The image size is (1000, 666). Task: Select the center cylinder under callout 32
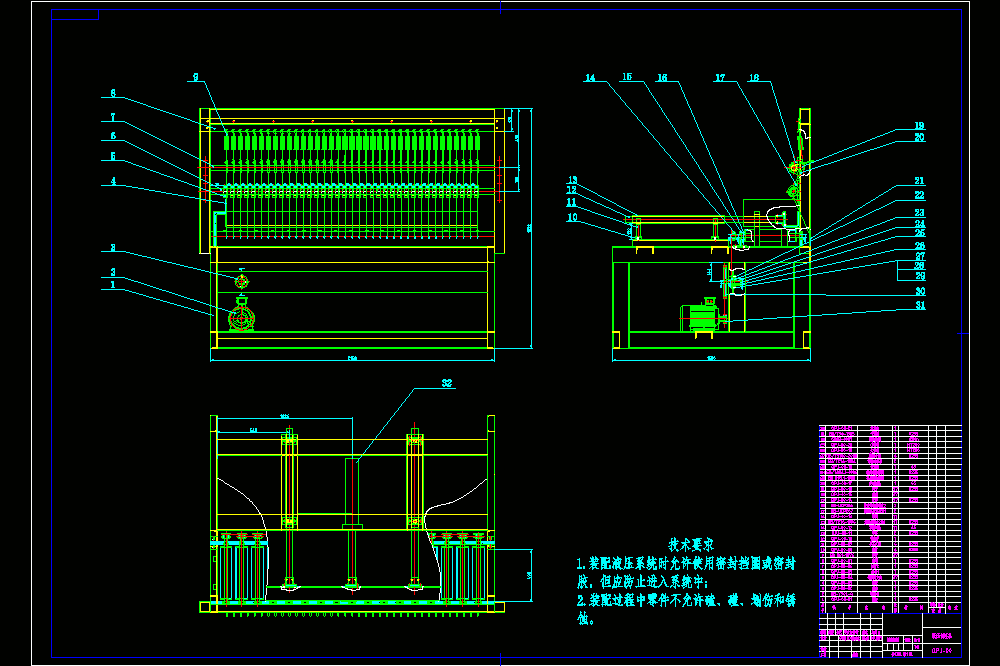coord(352,492)
